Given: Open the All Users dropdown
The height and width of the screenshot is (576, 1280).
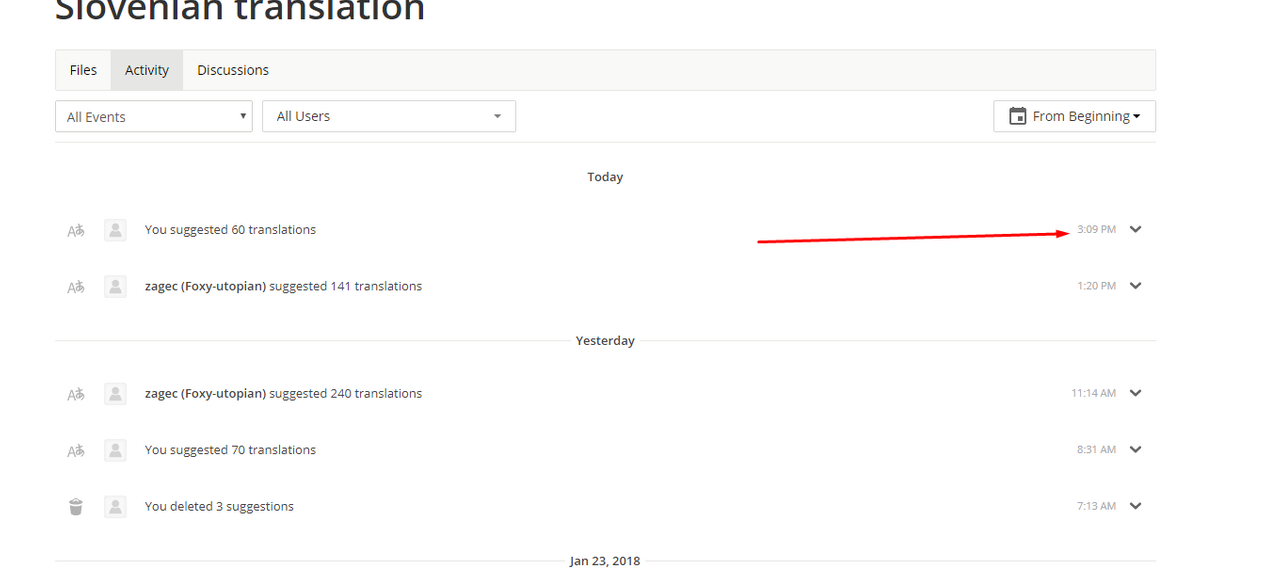Looking at the screenshot, I should point(389,116).
